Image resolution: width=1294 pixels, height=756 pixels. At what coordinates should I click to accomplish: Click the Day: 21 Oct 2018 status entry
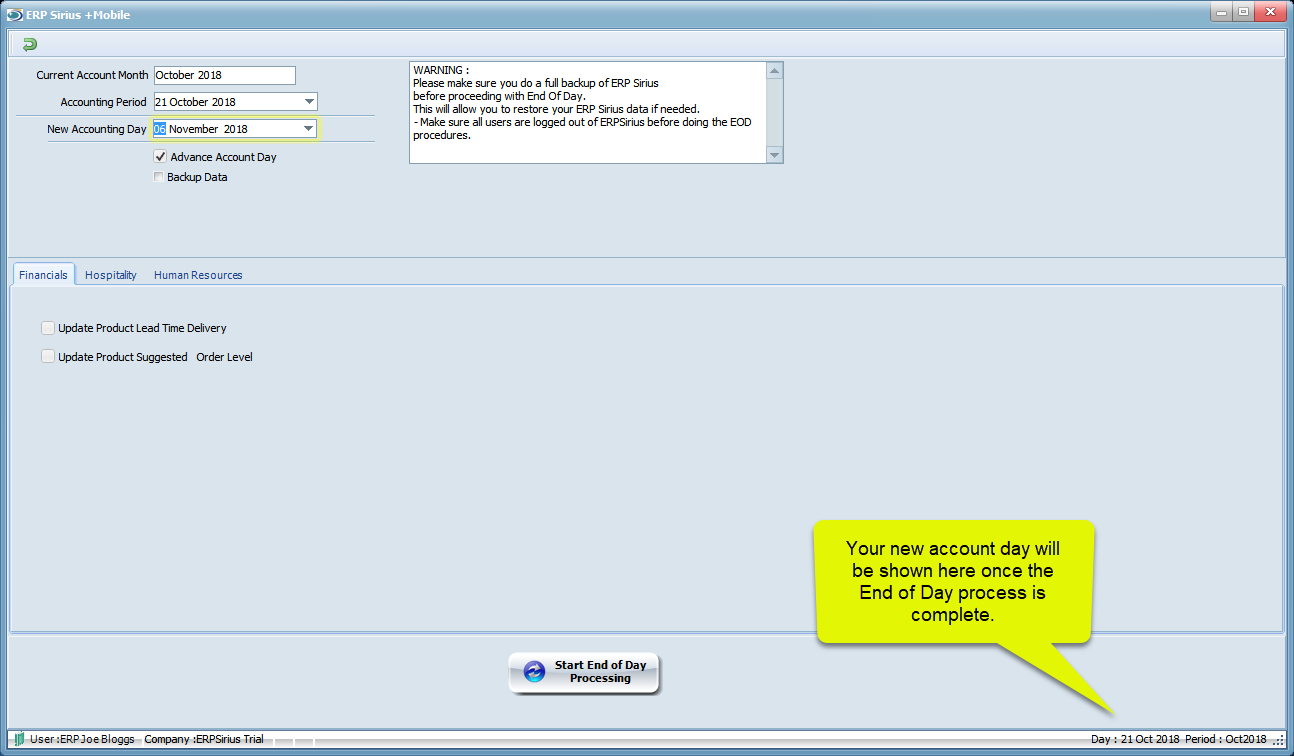tap(1135, 739)
